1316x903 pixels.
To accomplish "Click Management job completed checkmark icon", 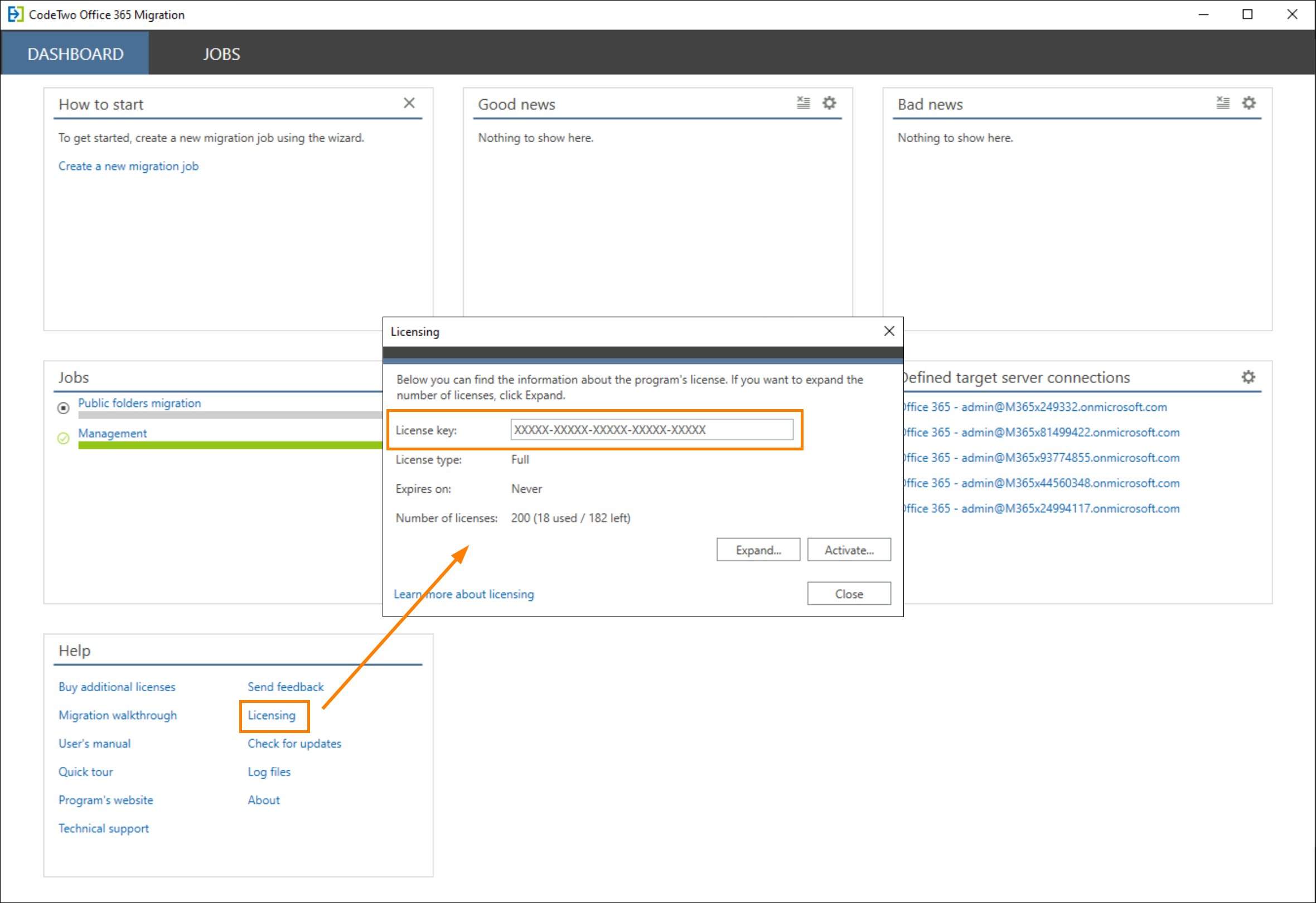I will (x=64, y=438).
